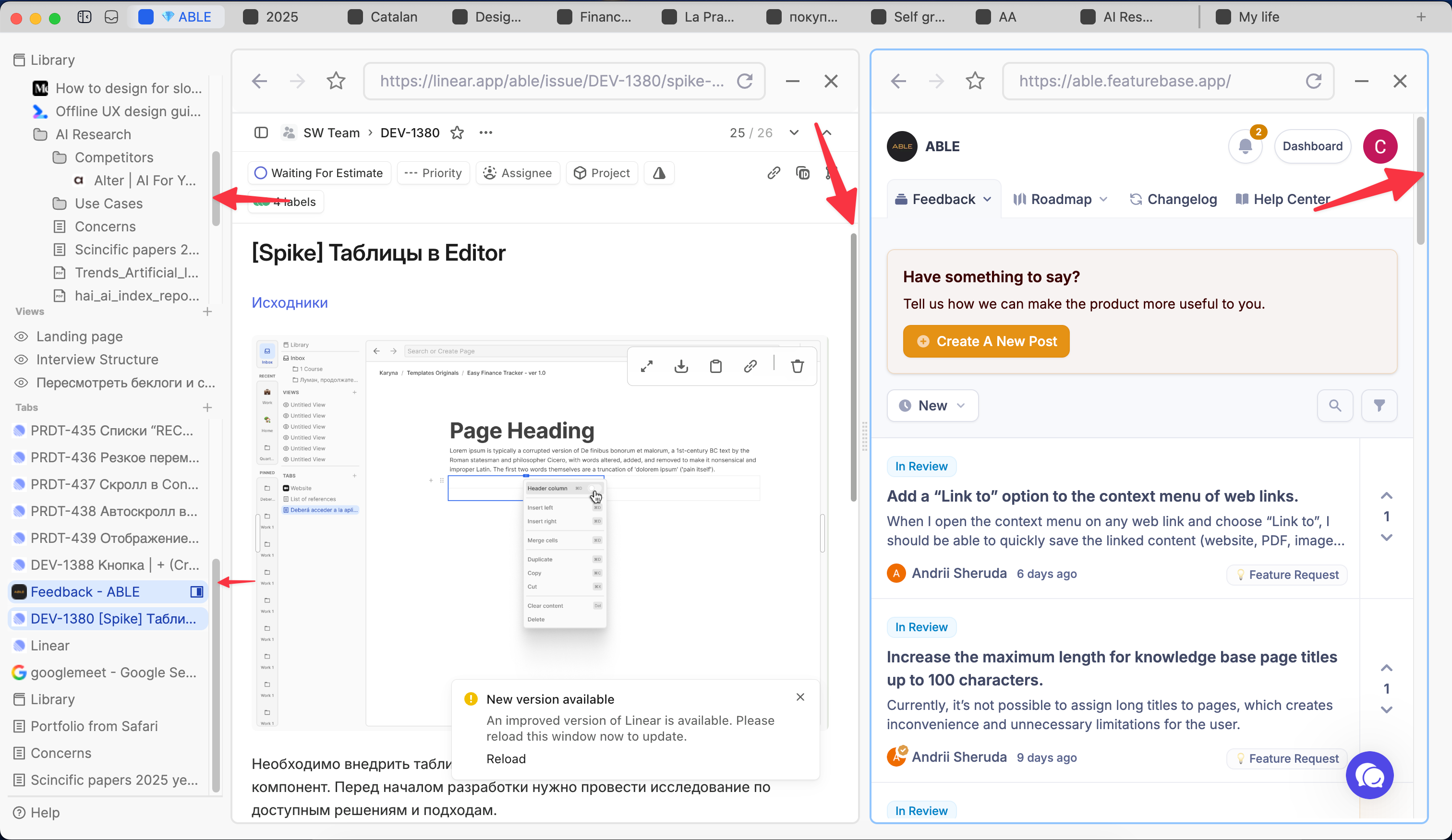Star the Linear page in its address bar
1452x840 pixels.
point(336,81)
